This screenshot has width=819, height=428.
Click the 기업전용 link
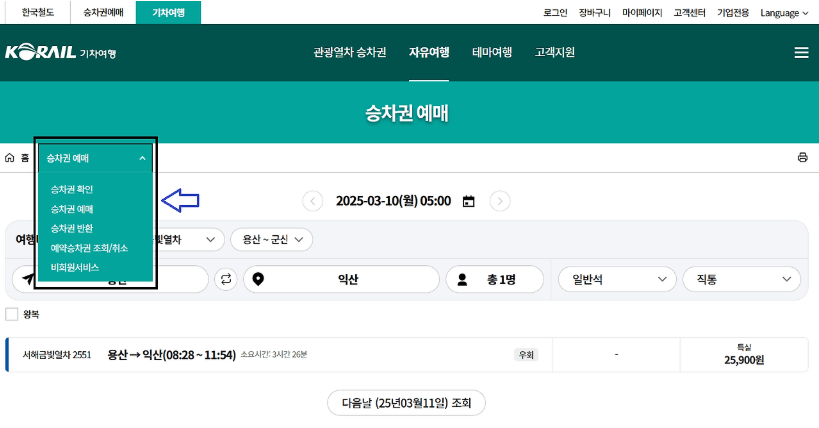click(733, 13)
